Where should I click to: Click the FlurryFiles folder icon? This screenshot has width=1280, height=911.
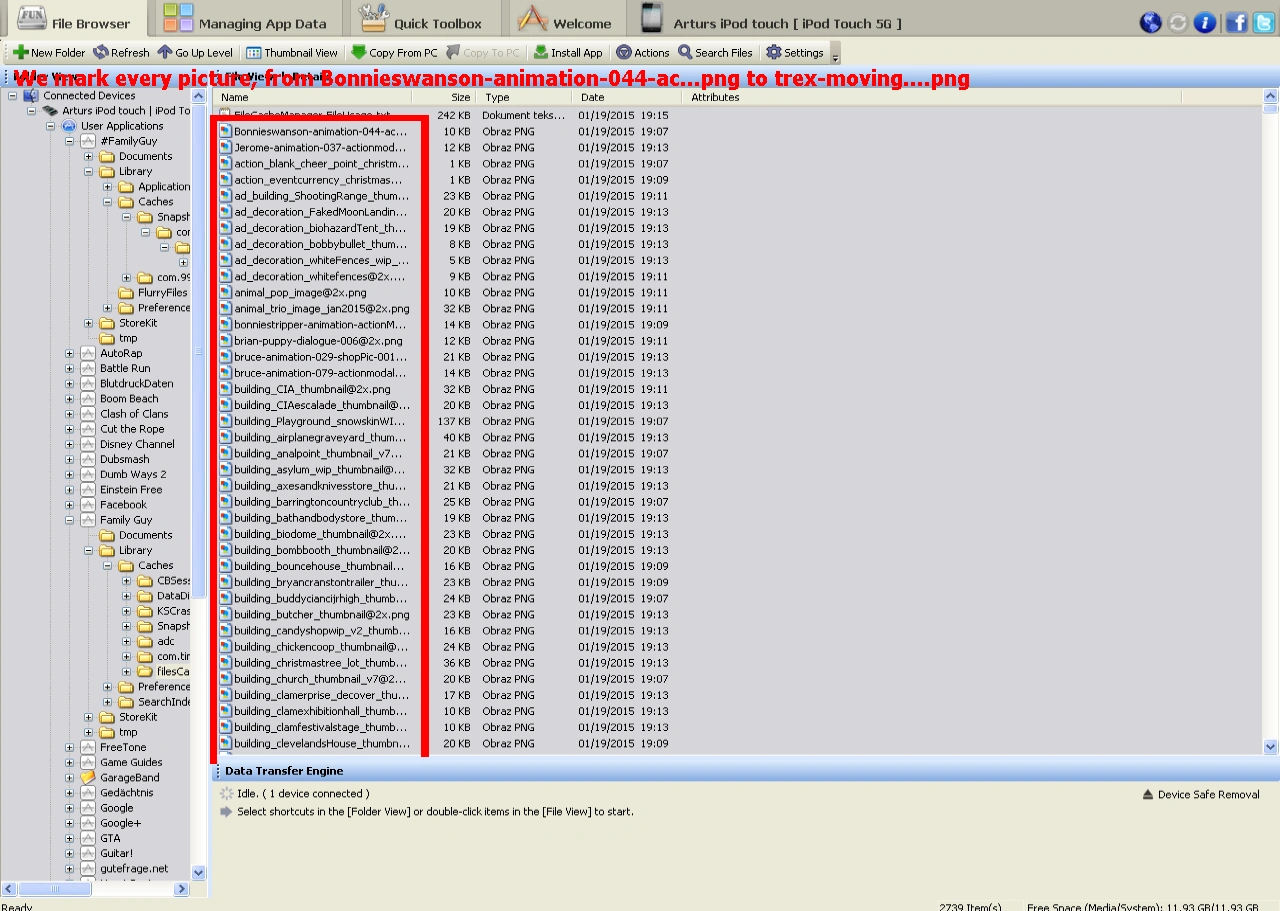(x=126, y=293)
